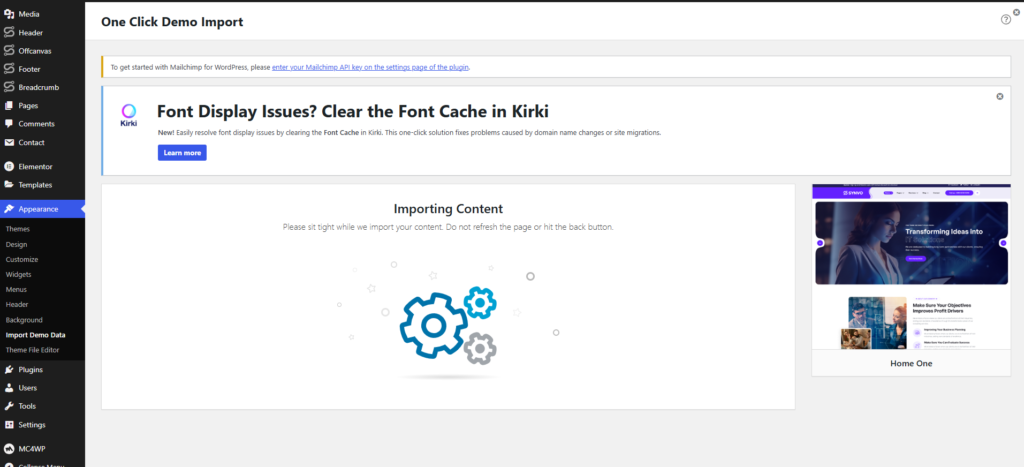The height and width of the screenshot is (467, 1024).
Task: Expand the Appearance menu section
Action: [x=38, y=209]
